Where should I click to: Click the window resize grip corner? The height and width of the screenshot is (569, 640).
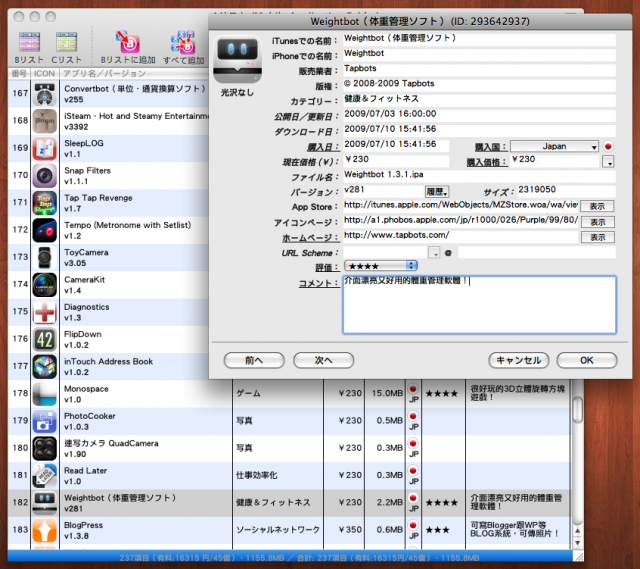click(578, 556)
